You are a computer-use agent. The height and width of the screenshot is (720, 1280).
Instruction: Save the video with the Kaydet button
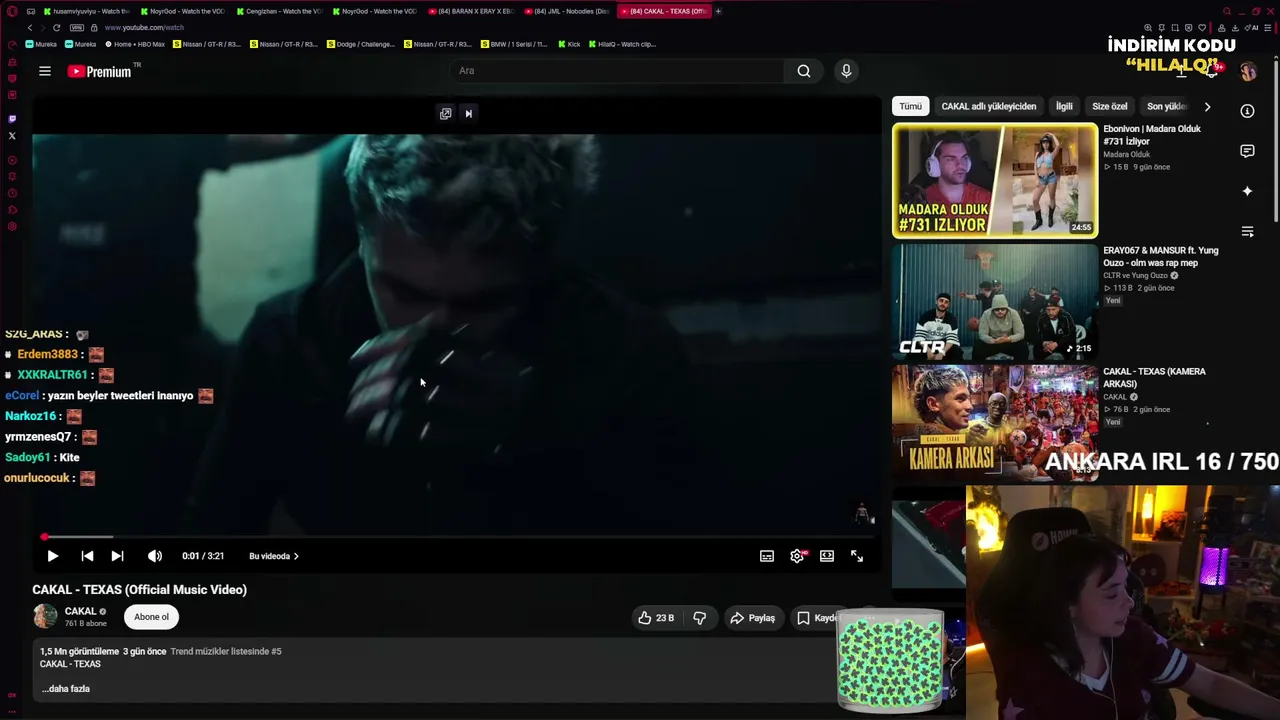(x=817, y=618)
